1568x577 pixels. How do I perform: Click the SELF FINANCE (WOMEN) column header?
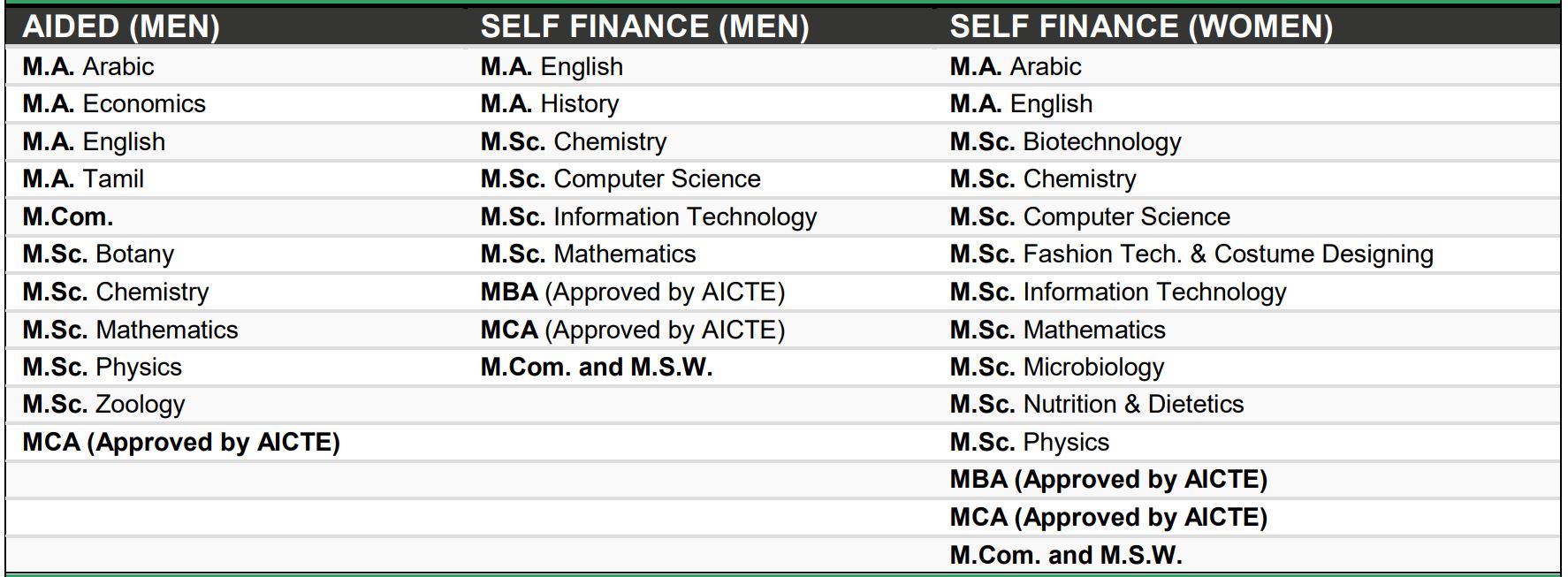tap(1141, 27)
